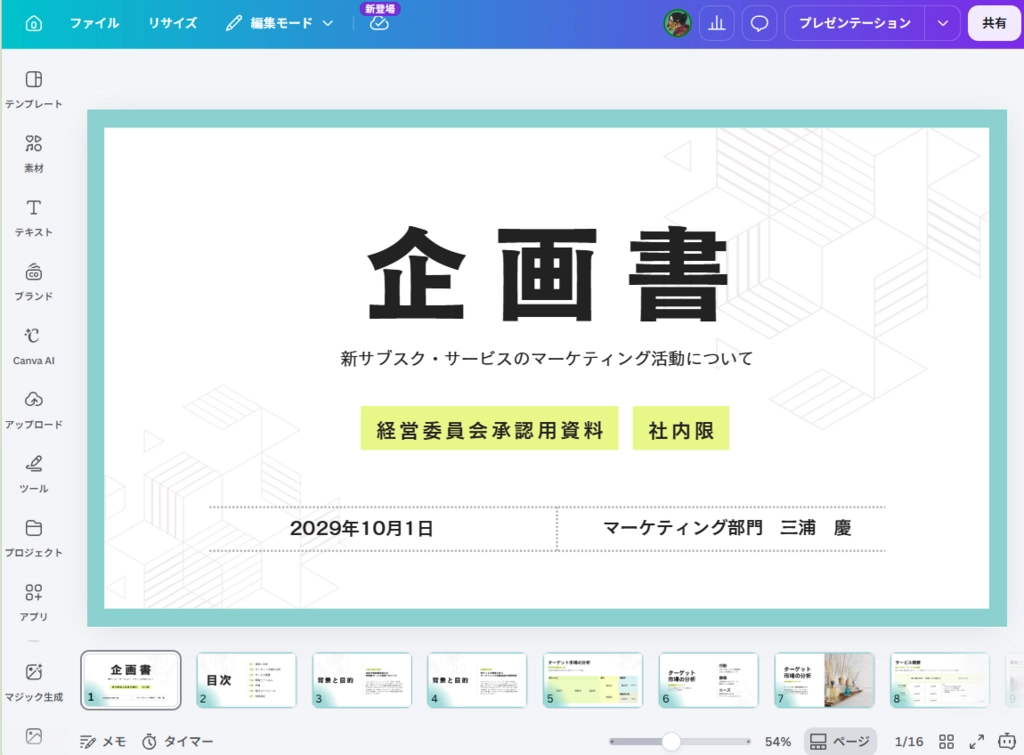The image size is (1024, 755).
Task: Select マーケティング部門 三浦 慶 text
Action: coord(727,528)
